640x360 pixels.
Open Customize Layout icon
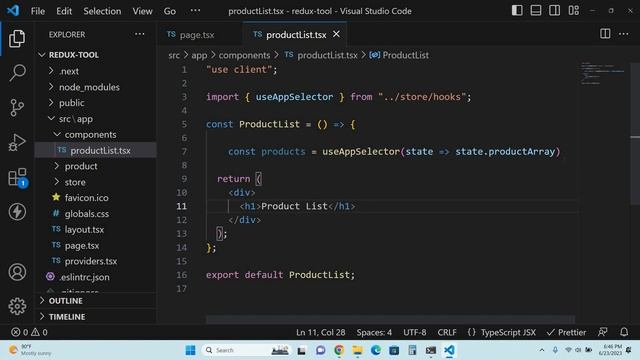tap(573, 11)
